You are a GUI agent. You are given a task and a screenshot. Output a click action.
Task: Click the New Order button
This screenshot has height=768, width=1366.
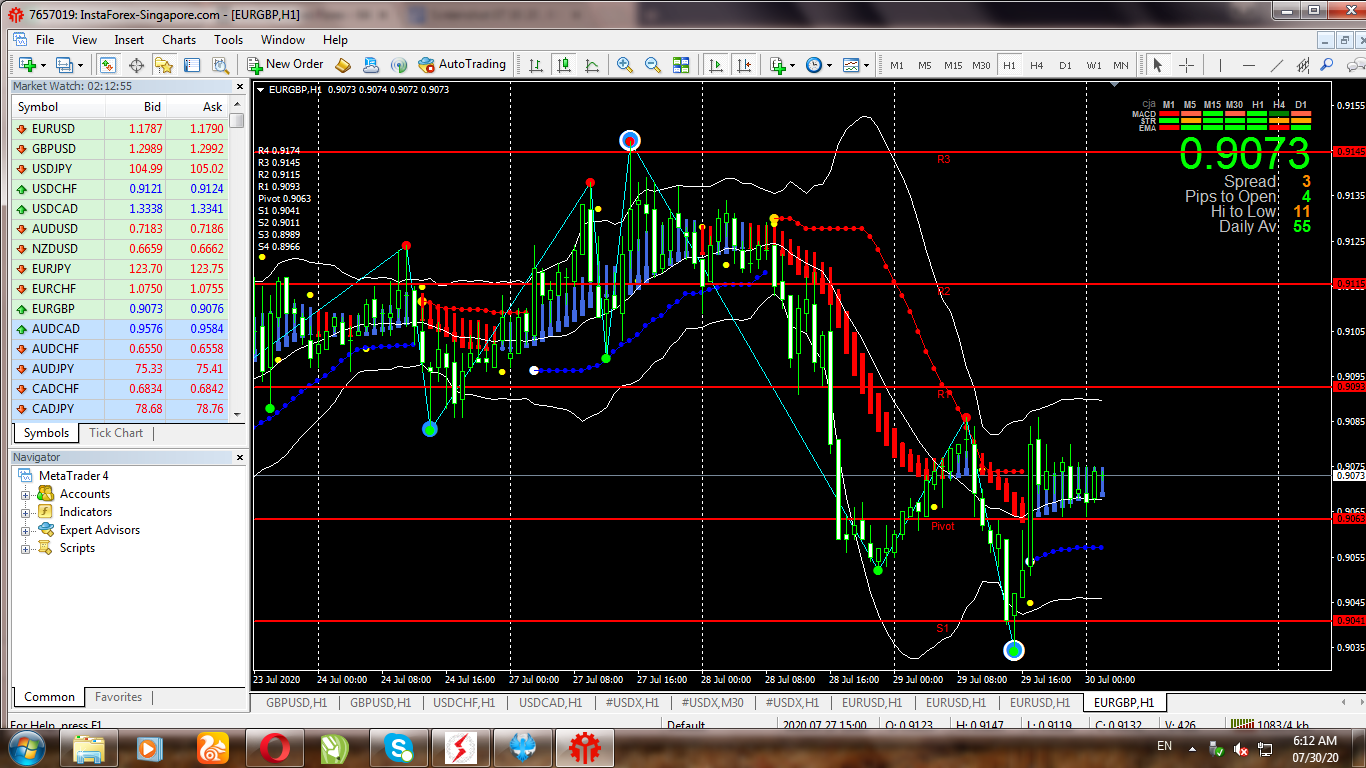(x=286, y=65)
